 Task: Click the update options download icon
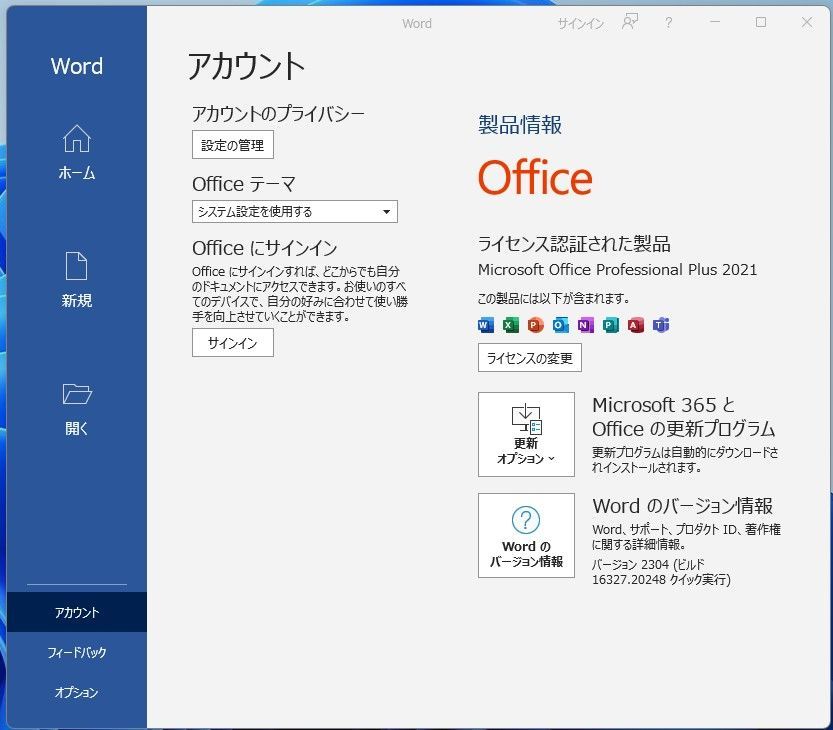(525, 417)
